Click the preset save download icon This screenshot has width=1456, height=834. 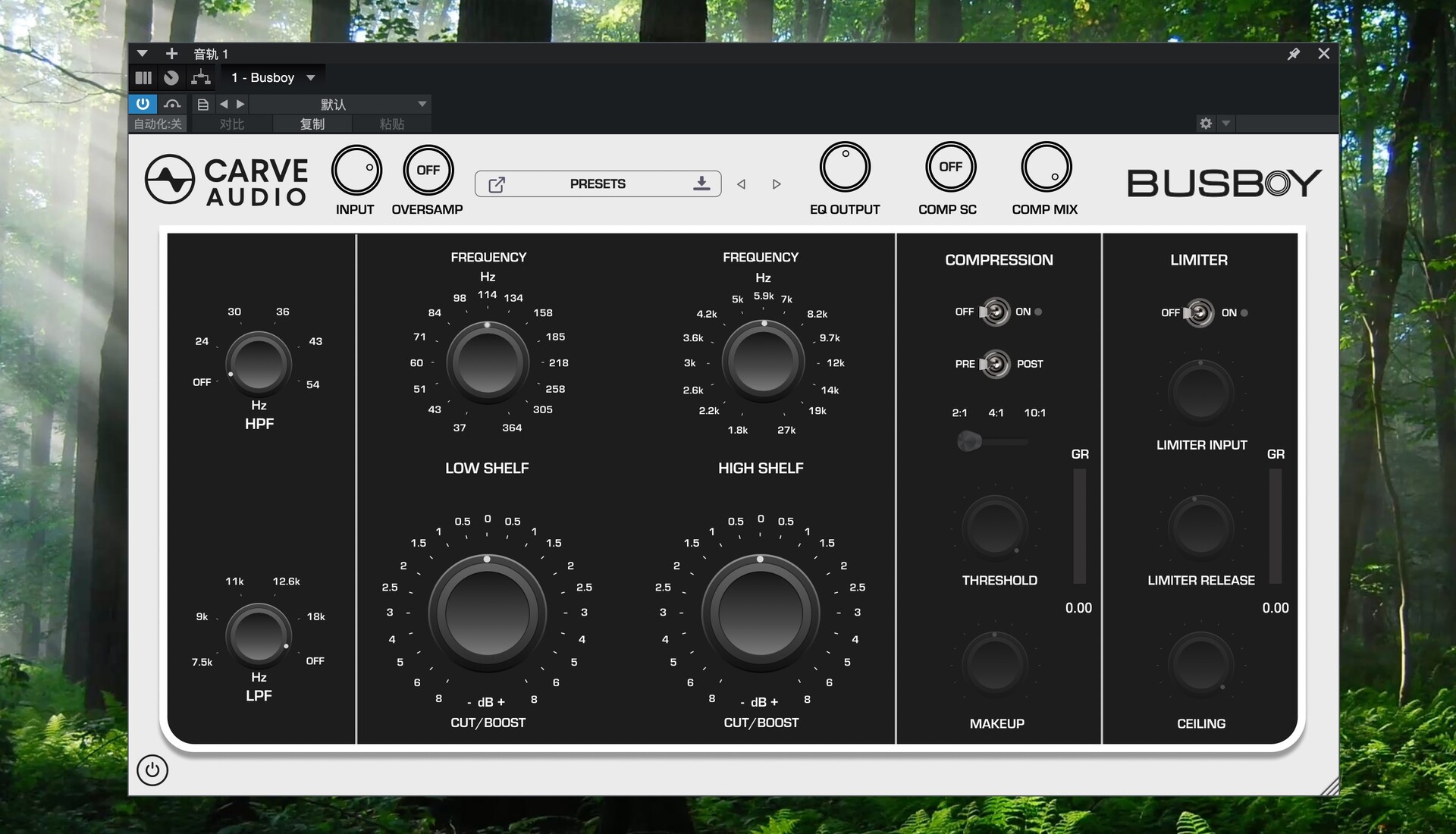tap(701, 183)
